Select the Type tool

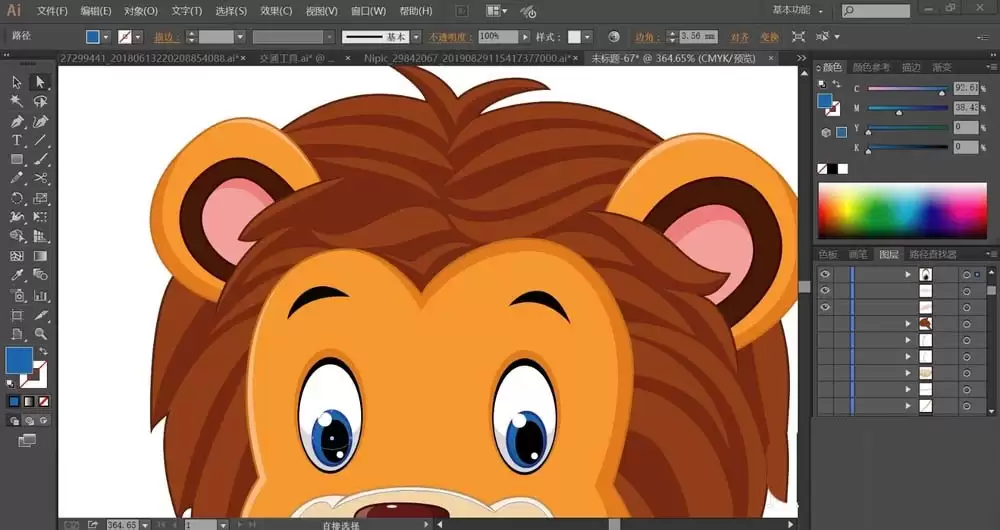tap(17, 140)
